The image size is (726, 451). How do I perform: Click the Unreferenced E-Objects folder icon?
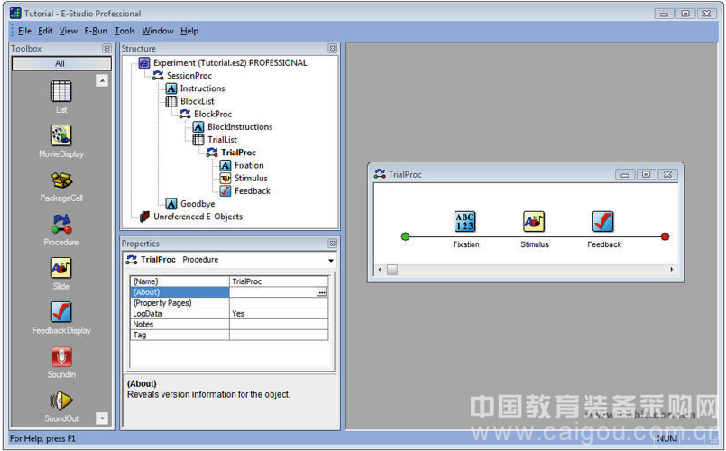[145, 216]
